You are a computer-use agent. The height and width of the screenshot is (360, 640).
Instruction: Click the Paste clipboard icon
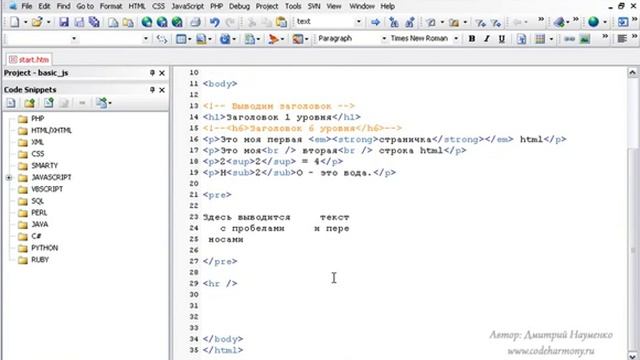pyautogui.click(x=281, y=22)
